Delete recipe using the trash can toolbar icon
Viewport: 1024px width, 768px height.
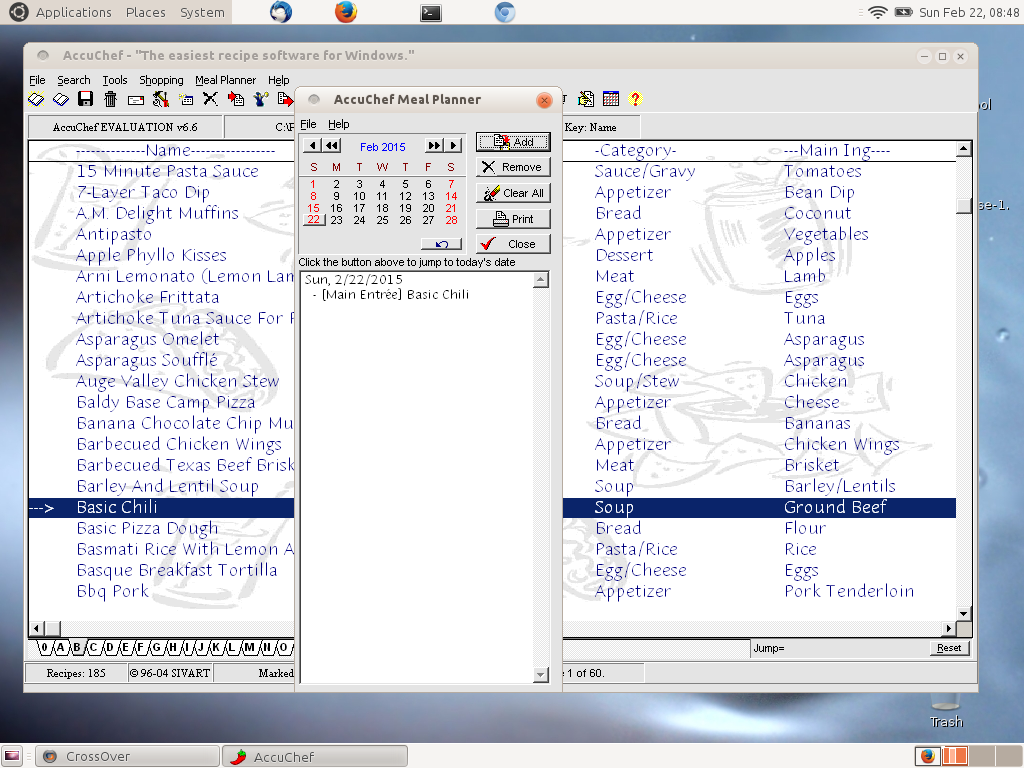click(x=111, y=99)
